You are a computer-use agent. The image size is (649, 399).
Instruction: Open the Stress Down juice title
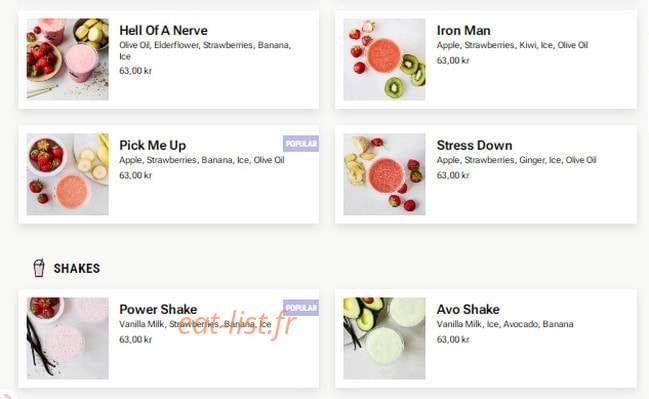click(474, 145)
